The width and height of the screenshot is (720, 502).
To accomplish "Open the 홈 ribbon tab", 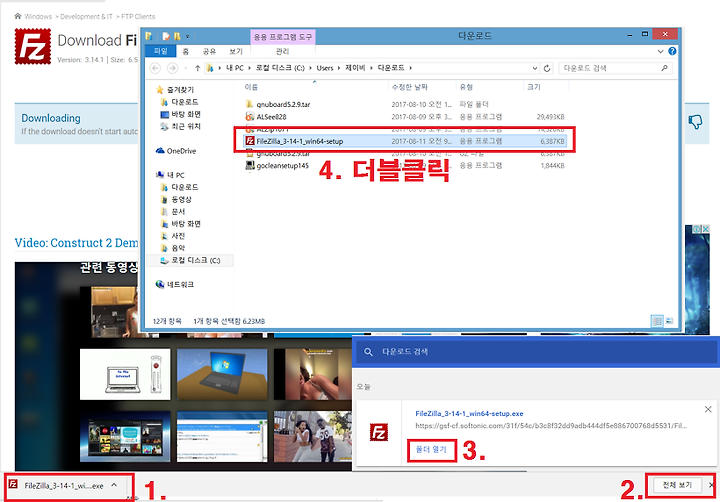I will pyautogui.click(x=186, y=51).
